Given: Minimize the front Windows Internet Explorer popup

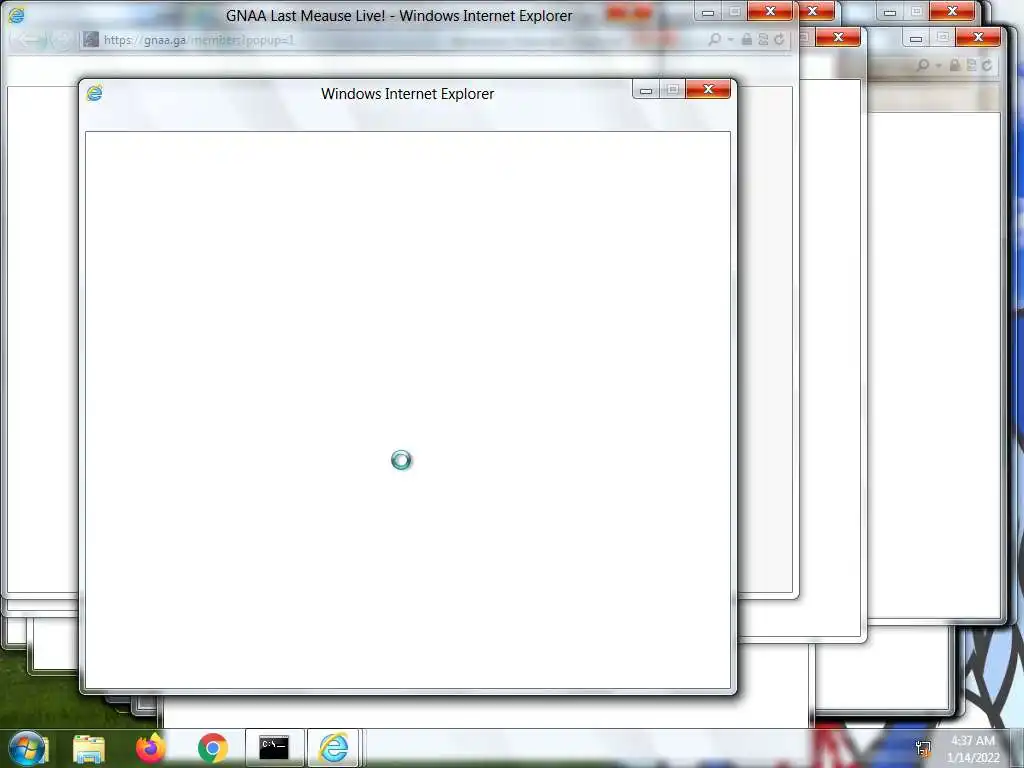Looking at the screenshot, I should coord(646,89).
